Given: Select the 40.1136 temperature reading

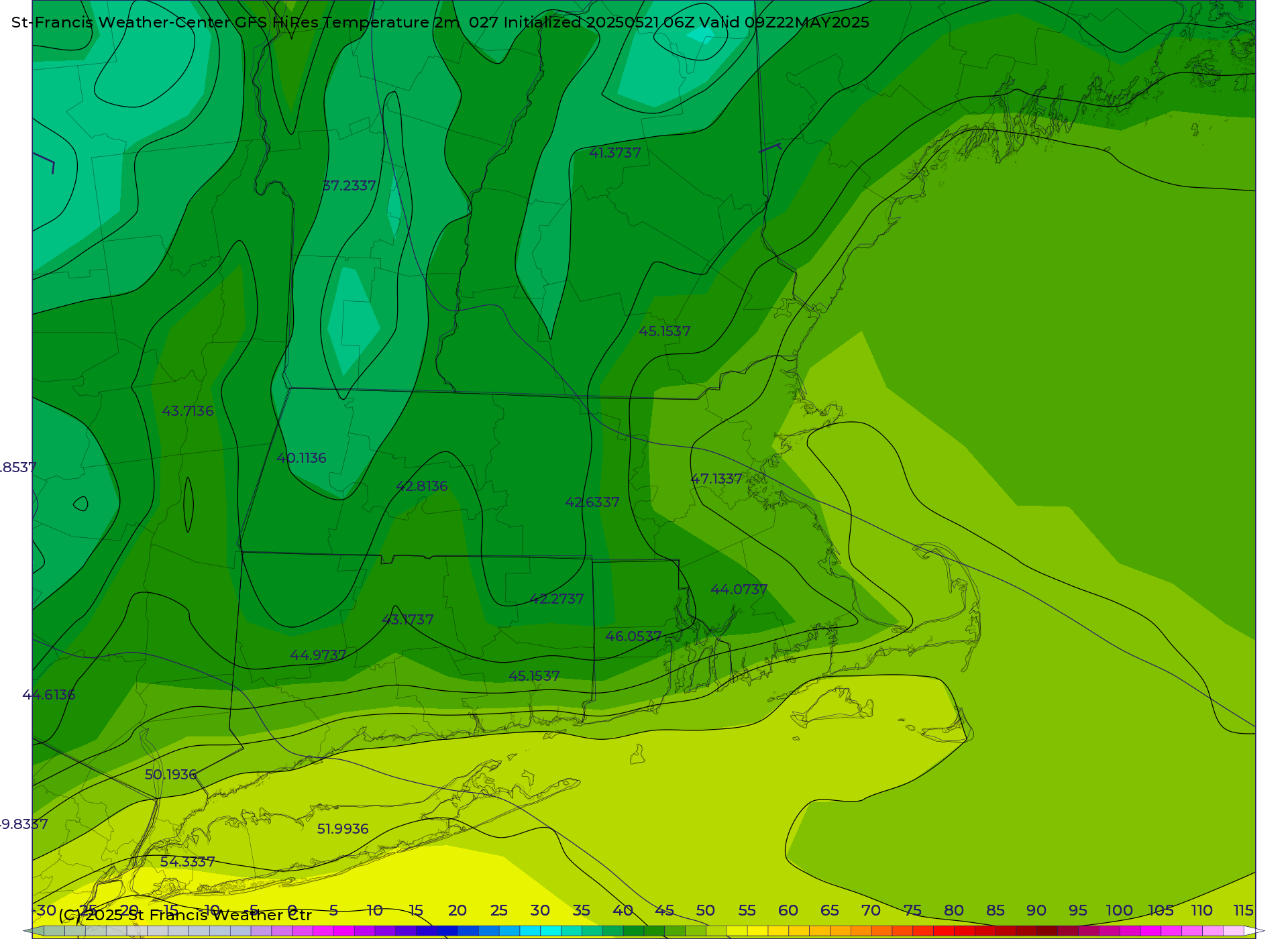Looking at the screenshot, I should [301, 458].
